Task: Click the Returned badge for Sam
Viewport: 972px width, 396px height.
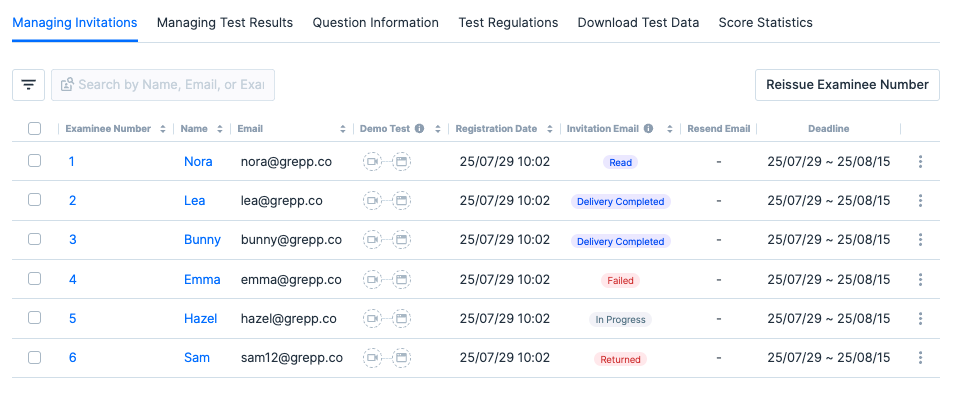Action: 621,359
